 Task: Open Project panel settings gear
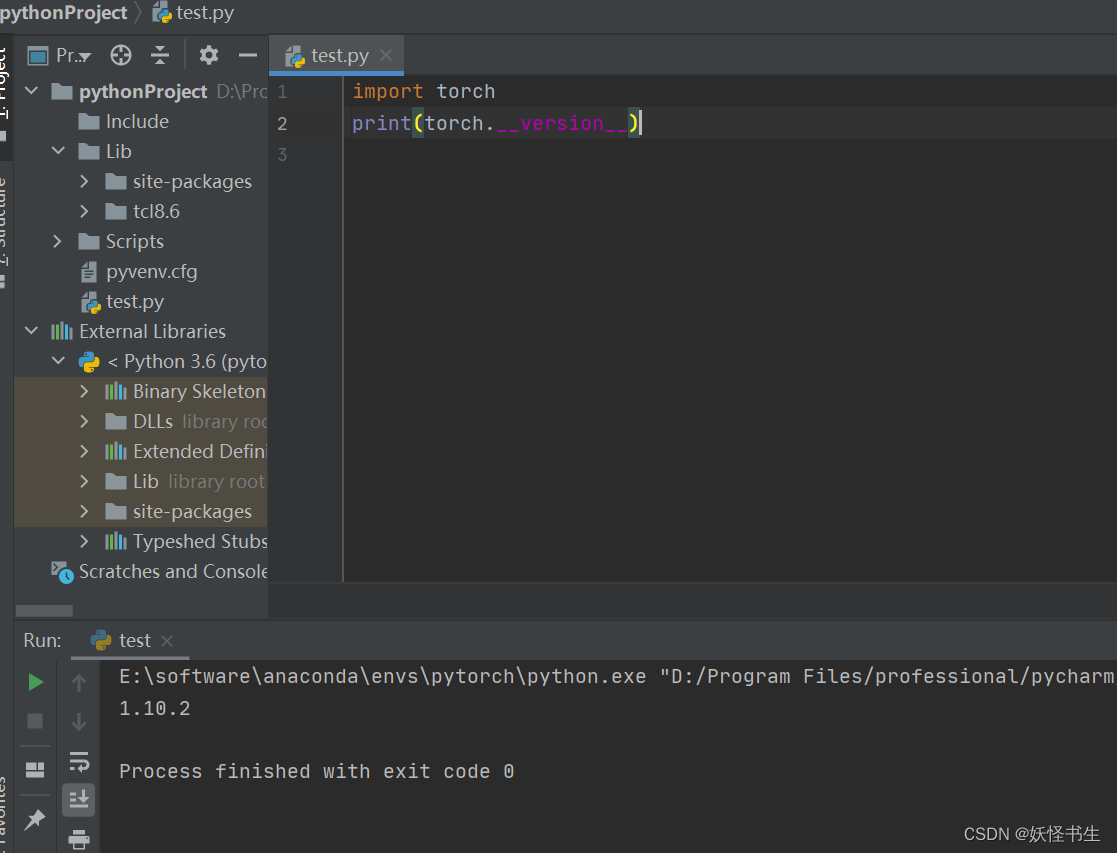209,55
